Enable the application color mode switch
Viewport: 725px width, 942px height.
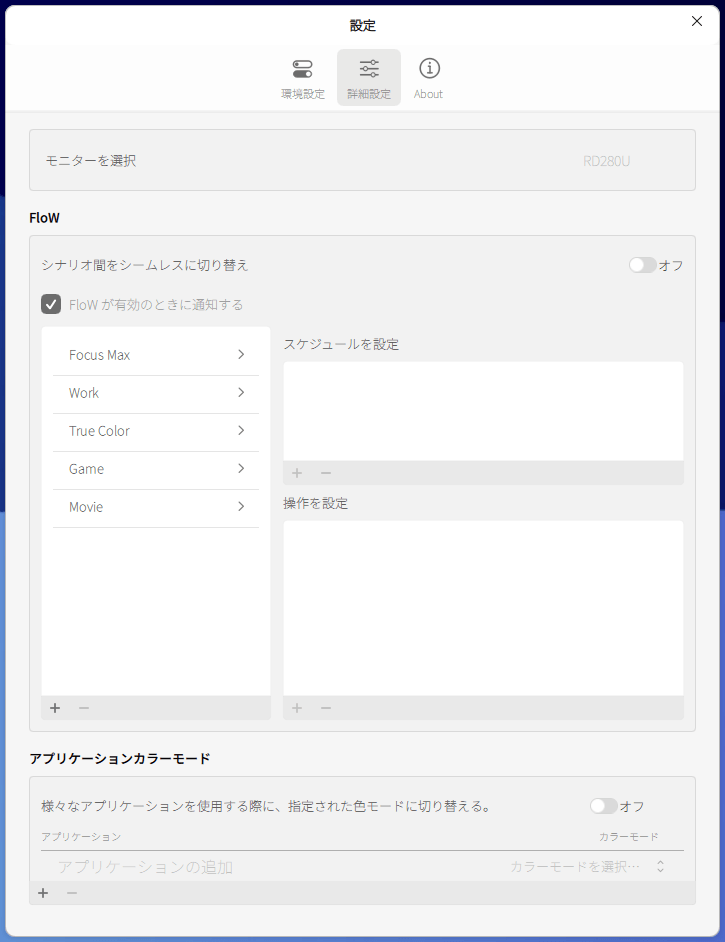point(604,806)
